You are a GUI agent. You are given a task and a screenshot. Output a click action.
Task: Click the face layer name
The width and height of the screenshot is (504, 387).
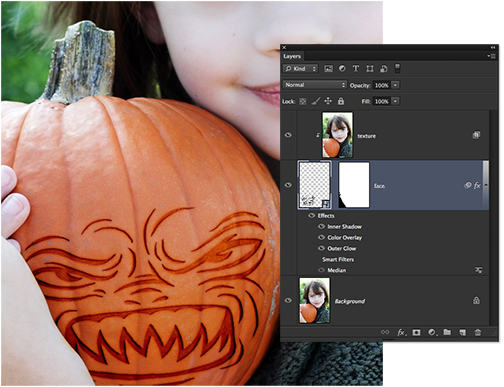[379, 186]
